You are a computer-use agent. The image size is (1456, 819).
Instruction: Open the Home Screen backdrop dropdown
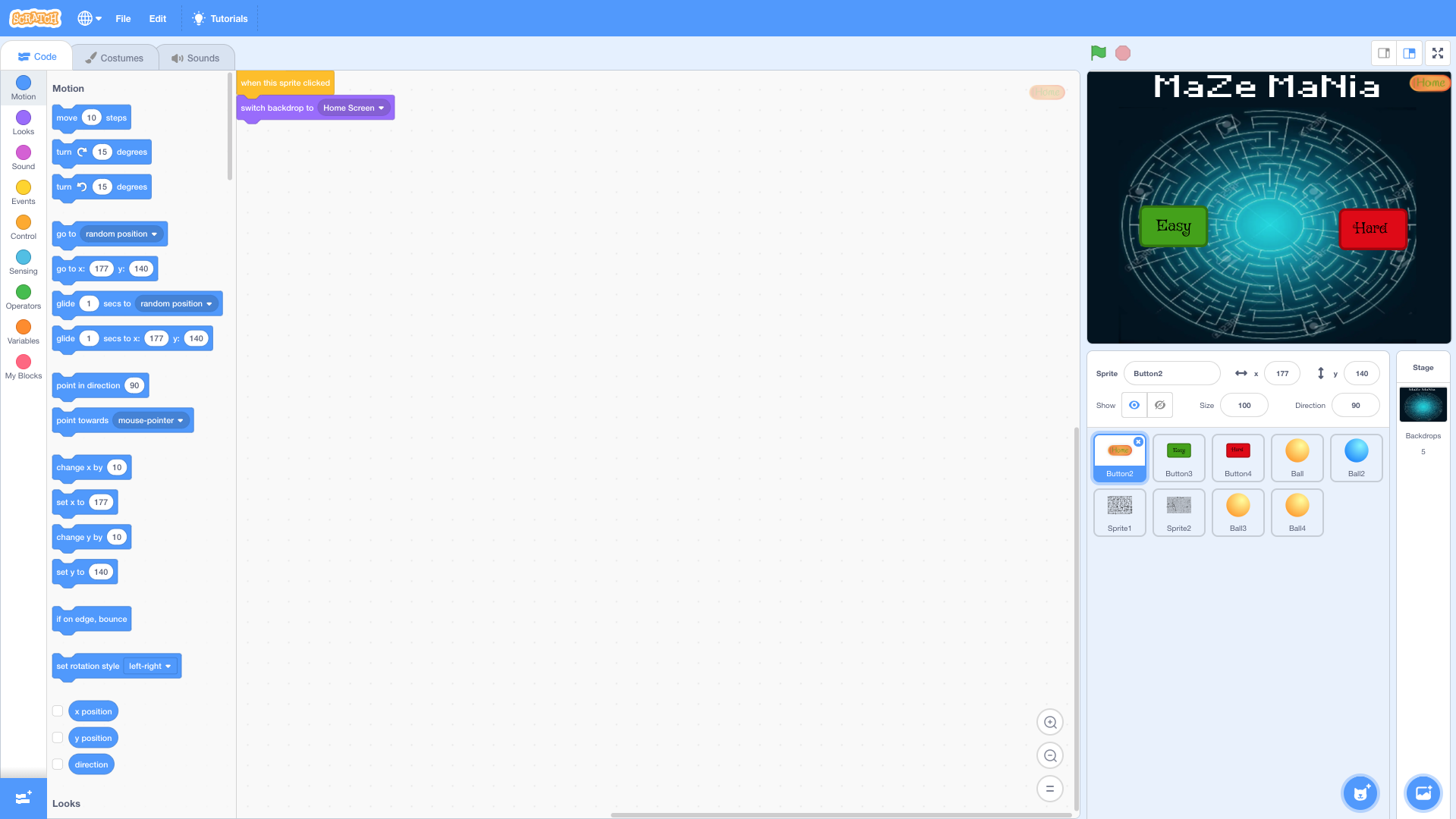(353, 108)
